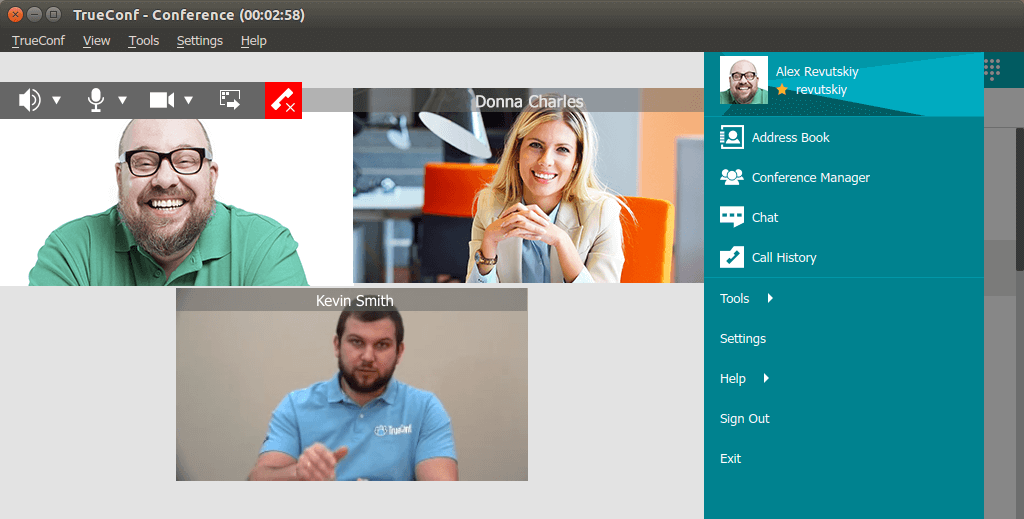1024x519 pixels.
Task: Click Sign Out in side panel
Action: click(745, 419)
